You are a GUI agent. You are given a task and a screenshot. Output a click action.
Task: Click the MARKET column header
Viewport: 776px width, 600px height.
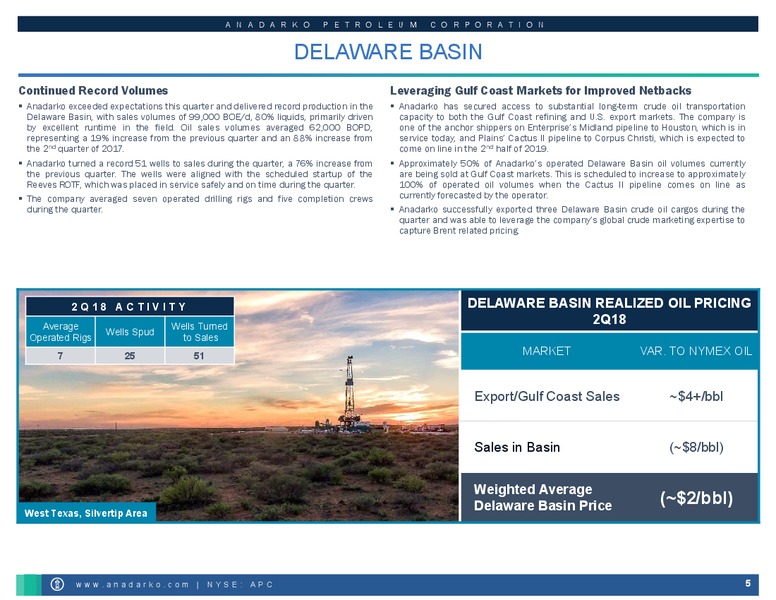(546, 351)
